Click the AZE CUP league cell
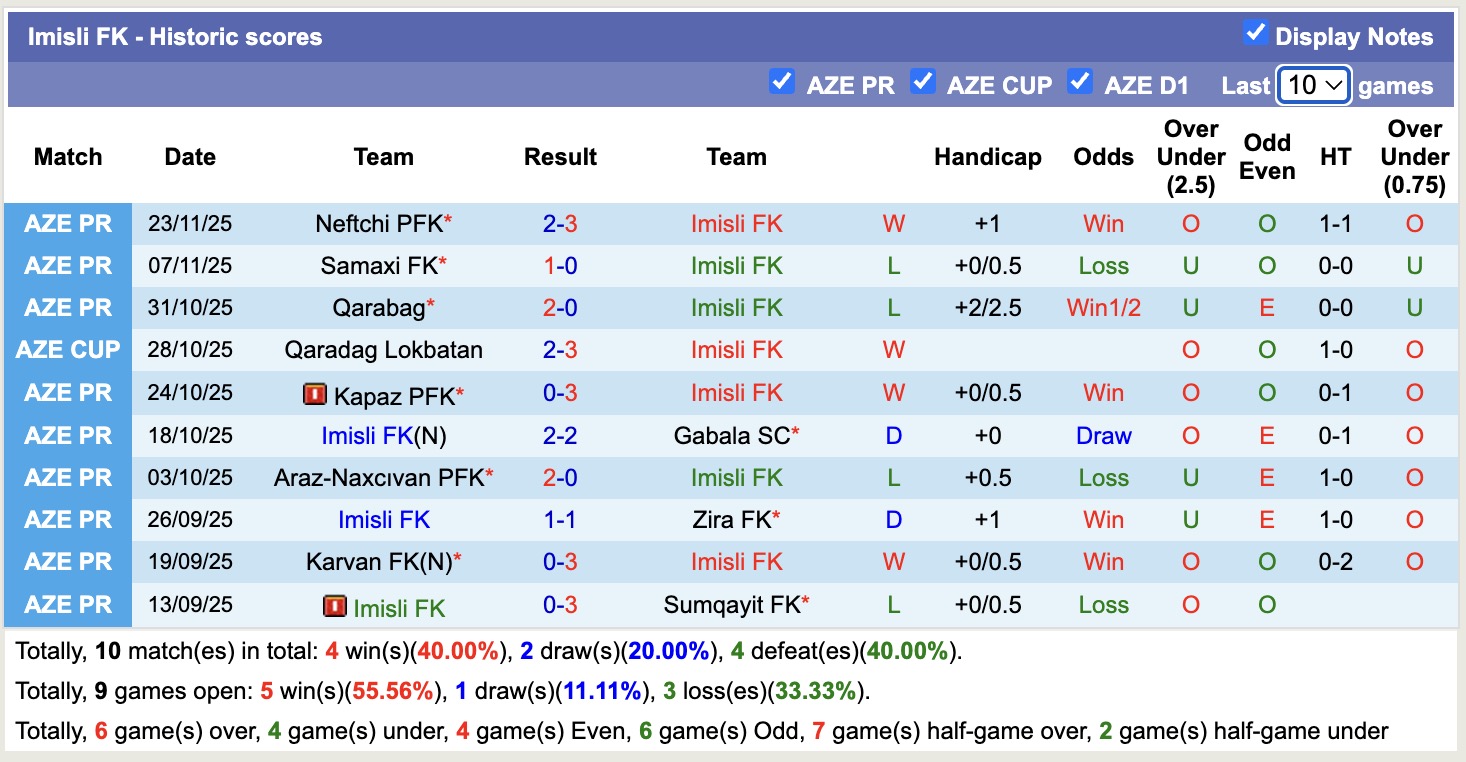 coord(68,350)
